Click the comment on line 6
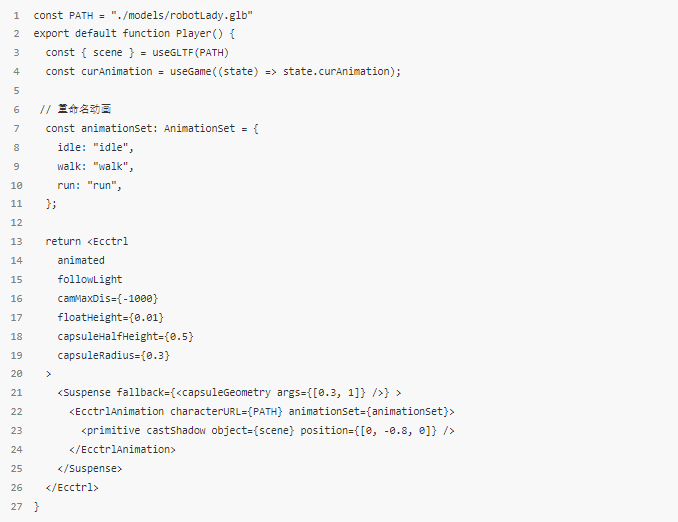 [x=76, y=109]
